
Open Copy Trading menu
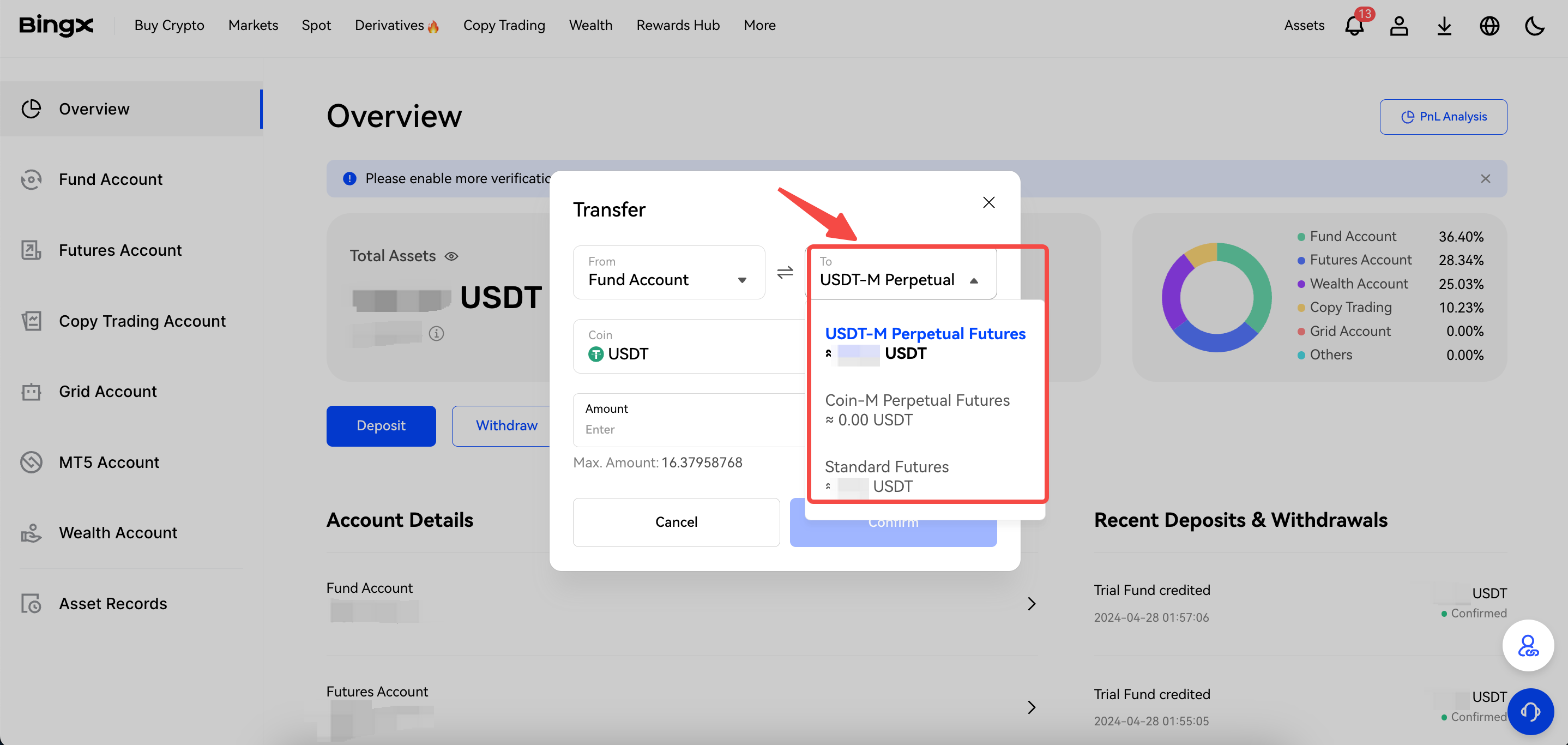coord(504,26)
